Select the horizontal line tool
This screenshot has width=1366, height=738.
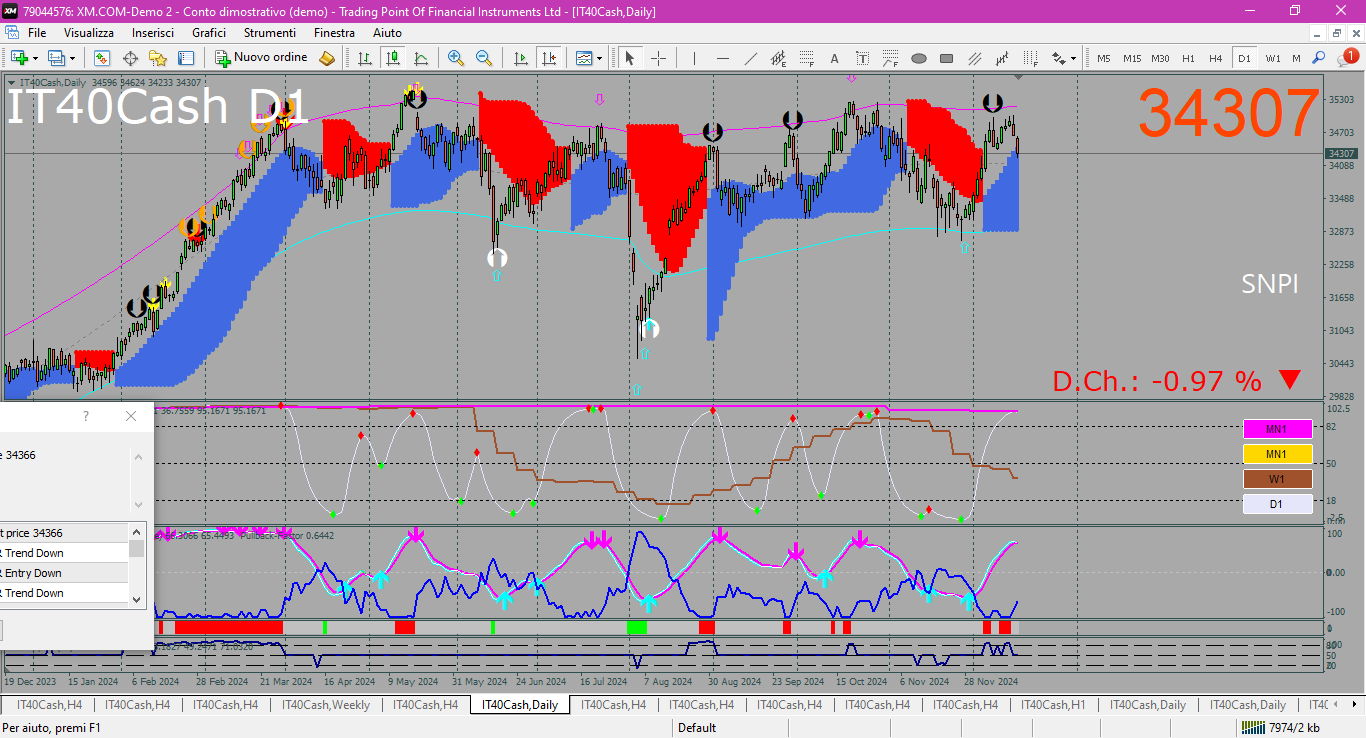[723, 58]
